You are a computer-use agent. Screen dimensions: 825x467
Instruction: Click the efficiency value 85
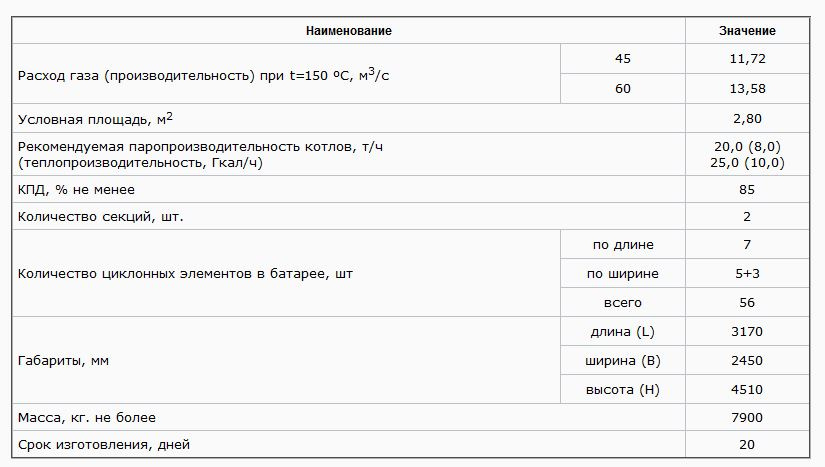point(747,190)
